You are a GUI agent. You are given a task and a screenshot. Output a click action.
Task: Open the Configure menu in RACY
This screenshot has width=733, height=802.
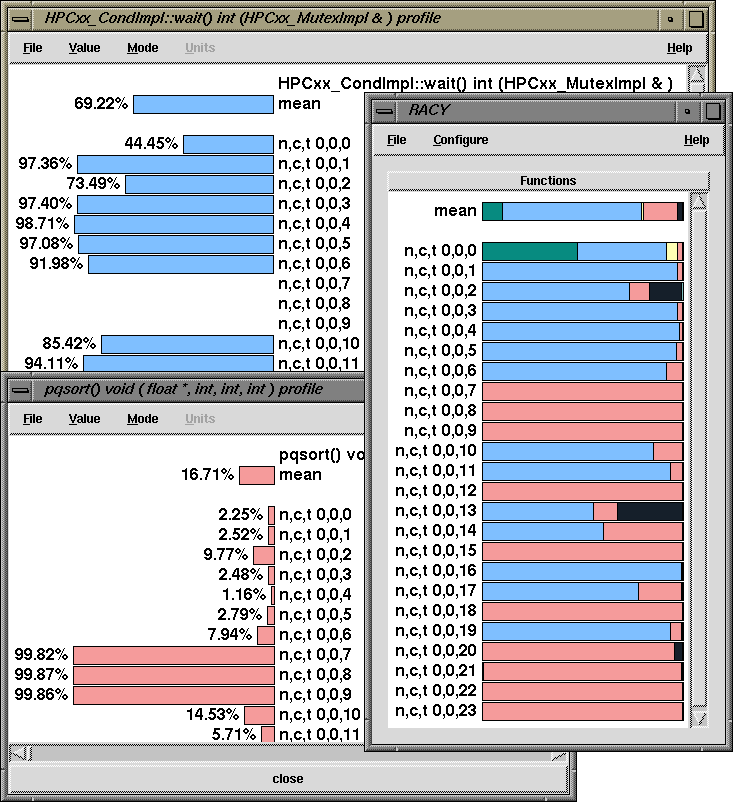pyautogui.click(x=460, y=140)
